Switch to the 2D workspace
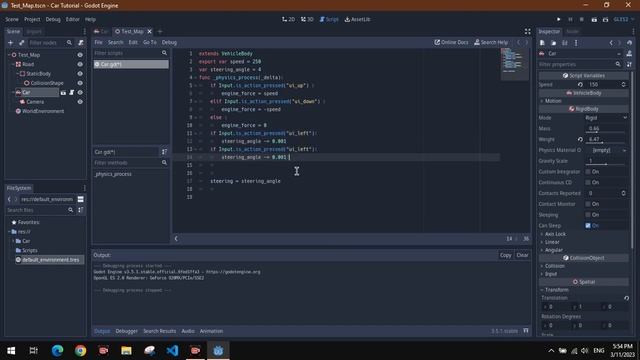Image resolution: width=640 pixels, height=360 pixels. (288, 19)
